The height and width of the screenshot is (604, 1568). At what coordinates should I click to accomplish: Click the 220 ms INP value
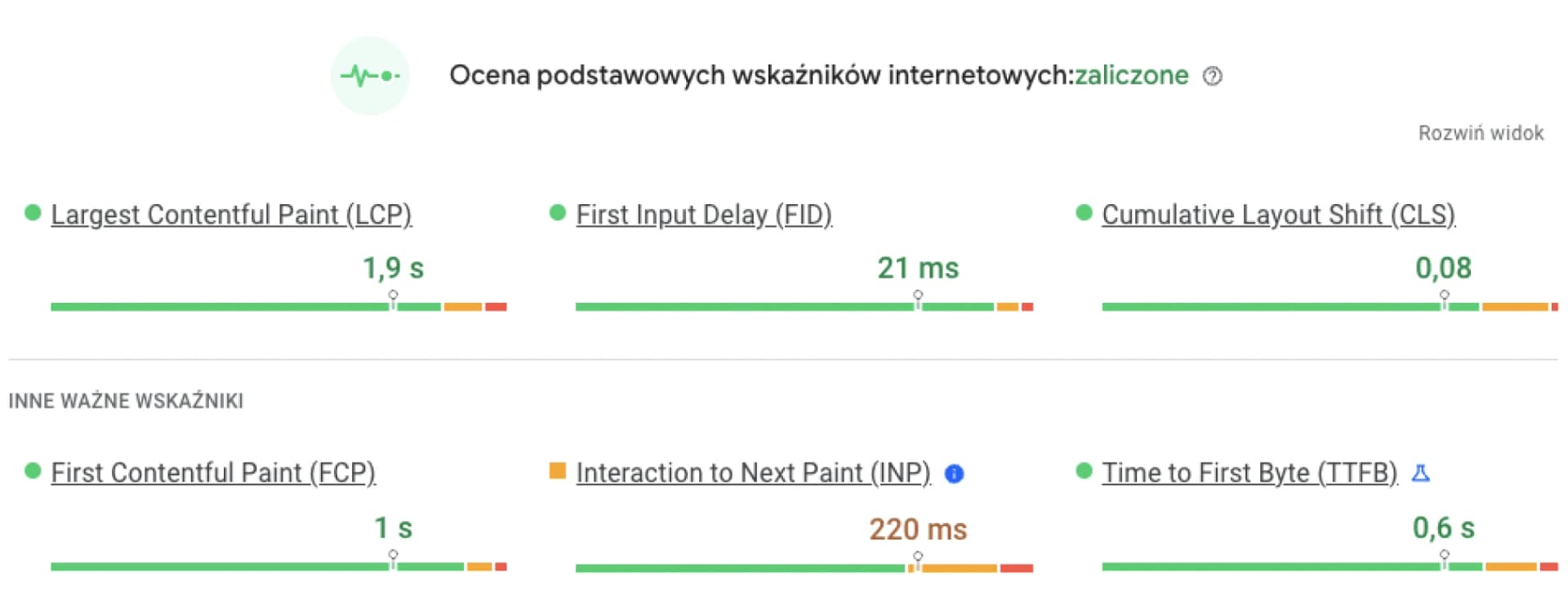pyautogui.click(x=918, y=530)
